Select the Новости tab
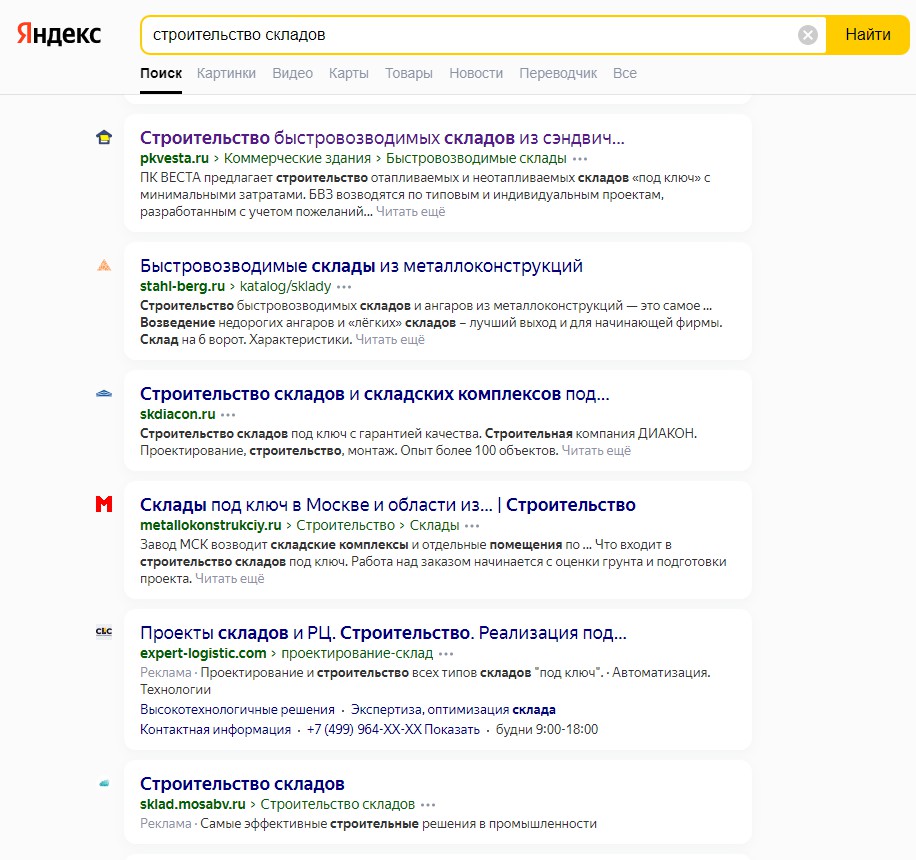This screenshot has height=860, width=916. (476, 73)
